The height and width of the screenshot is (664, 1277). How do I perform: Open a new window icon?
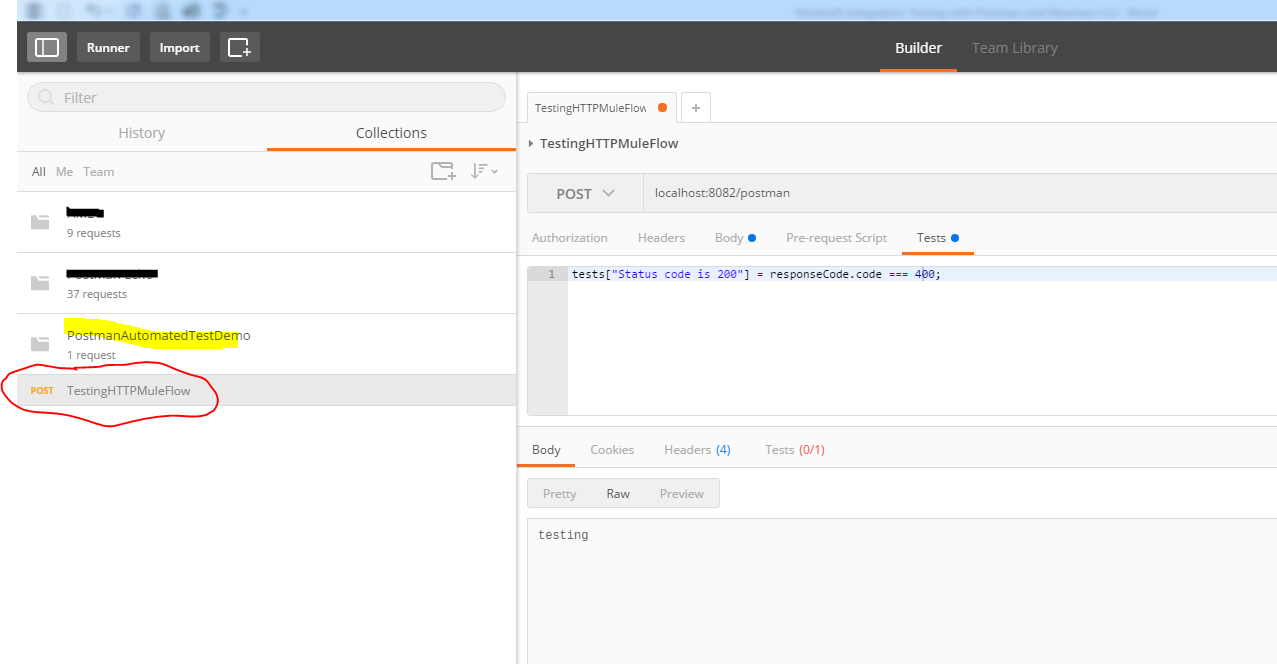pyautogui.click(x=239, y=47)
